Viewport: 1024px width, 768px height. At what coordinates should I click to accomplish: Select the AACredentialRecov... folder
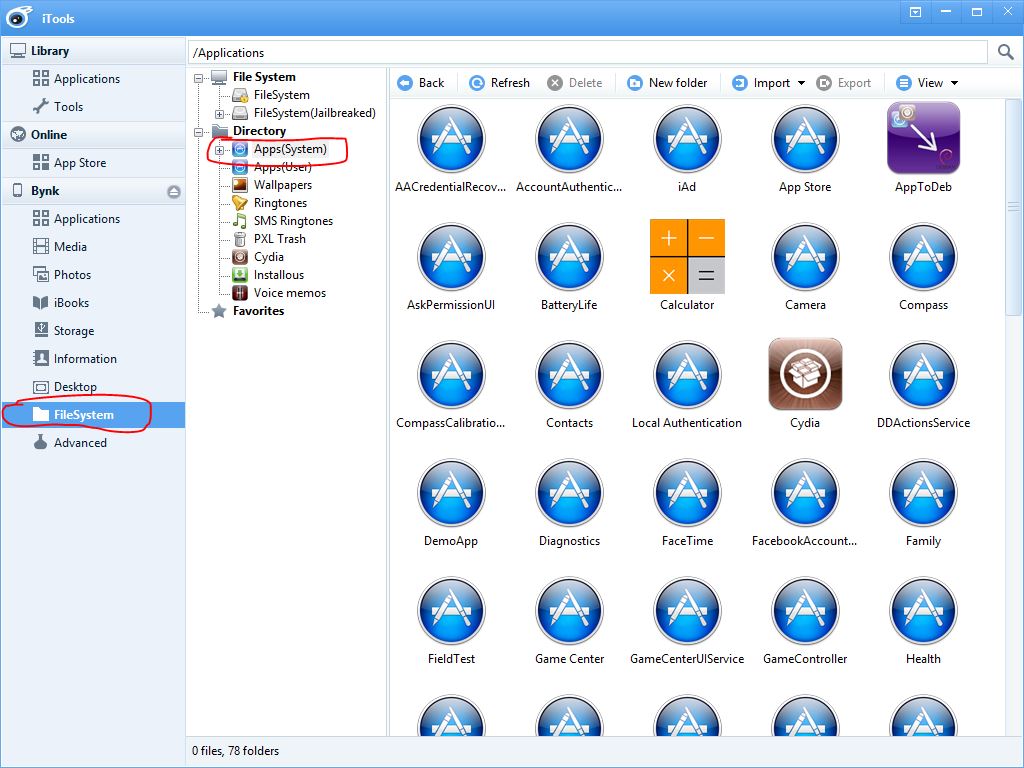[451, 138]
